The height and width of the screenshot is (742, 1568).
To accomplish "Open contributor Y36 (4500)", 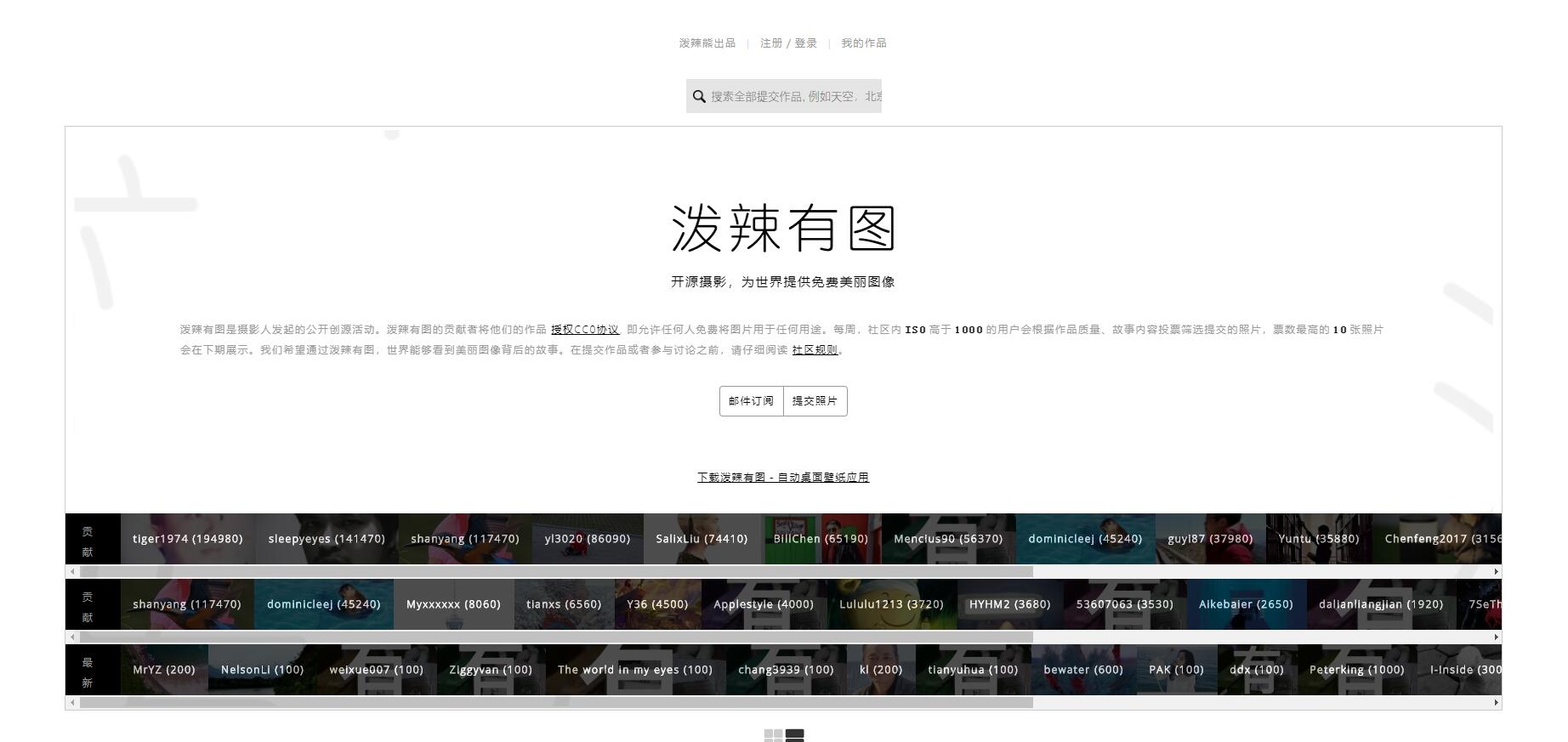I will tap(657, 604).
